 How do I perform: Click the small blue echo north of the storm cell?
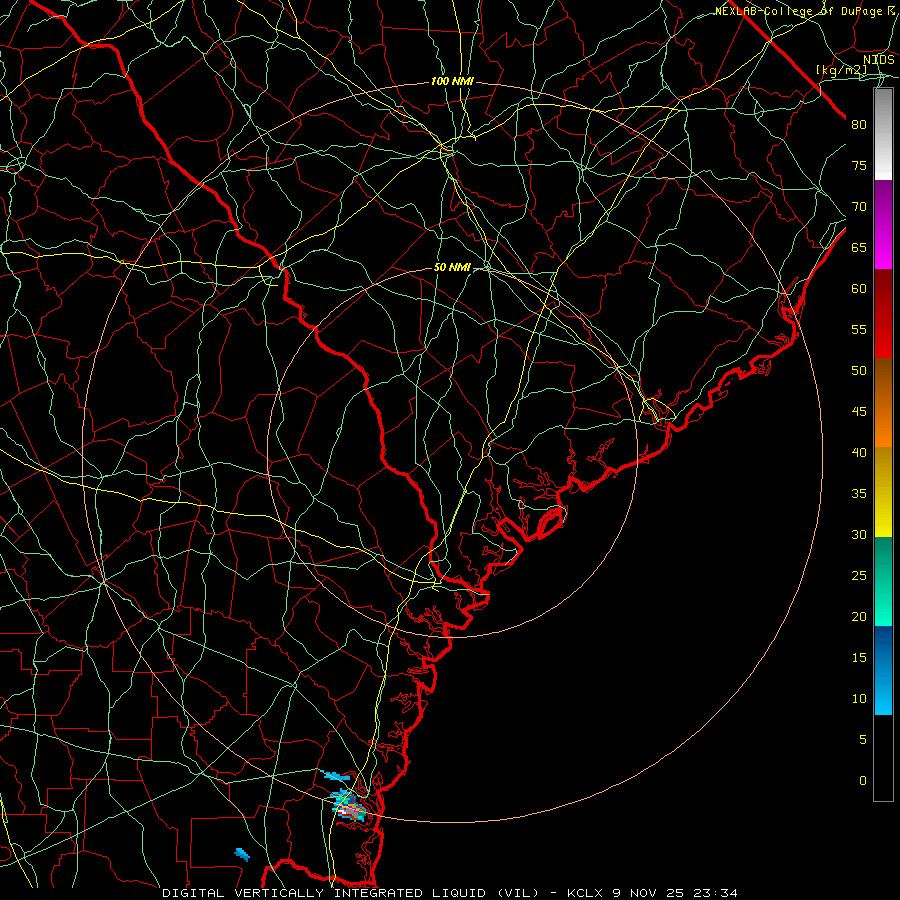(x=336, y=776)
